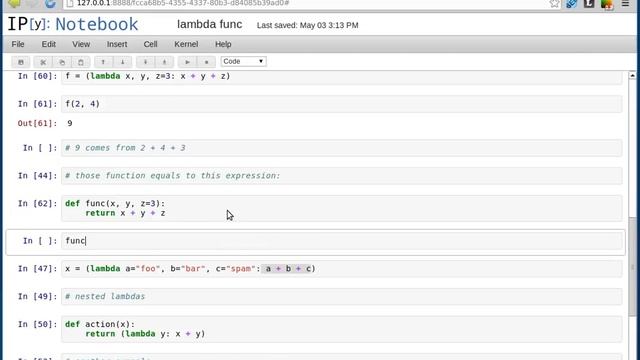The height and width of the screenshot is (360, 640).
Task: Click the output value 9
Action: [x=70, y=123]
